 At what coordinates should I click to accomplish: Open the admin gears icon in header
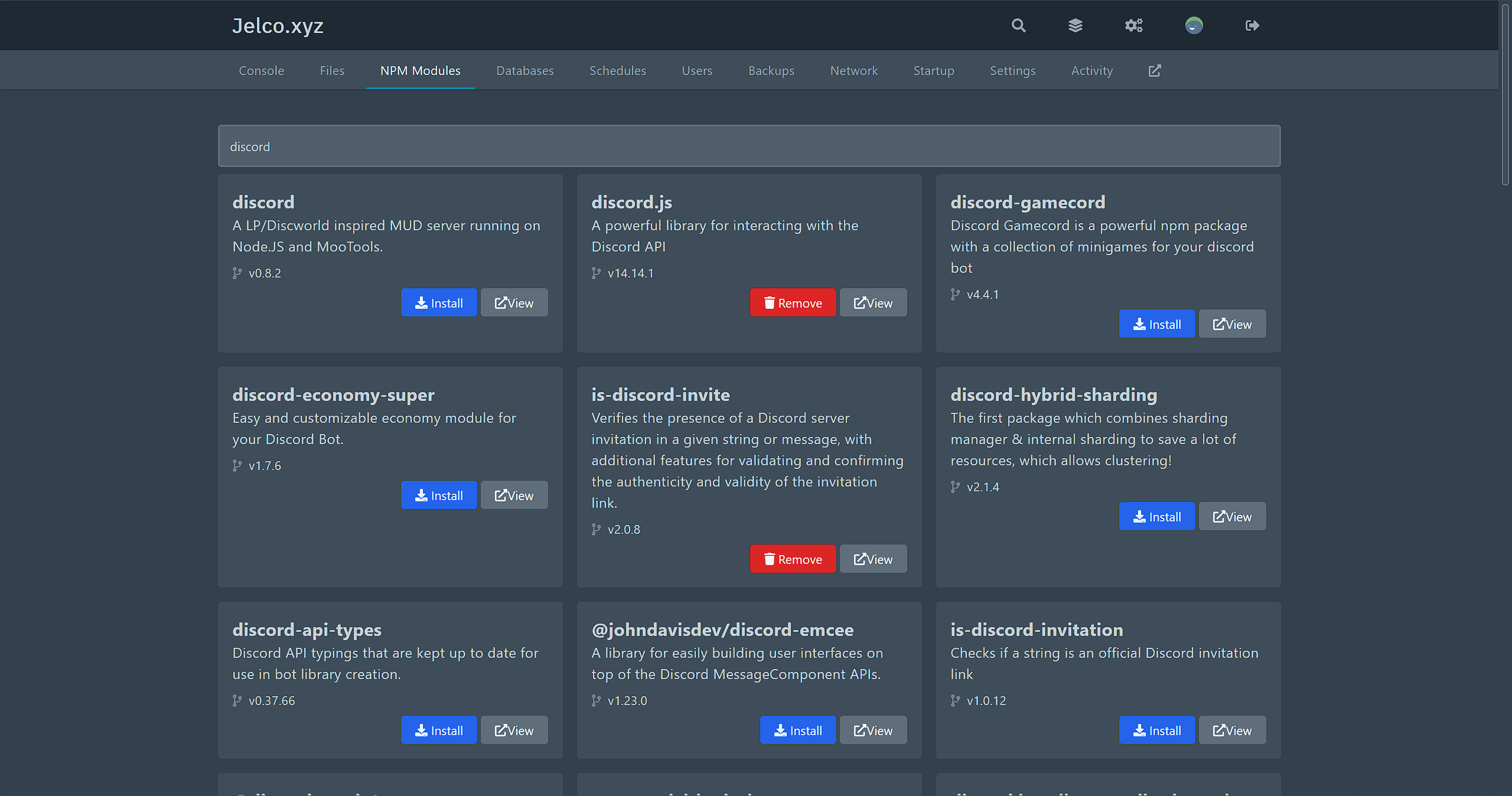(x=1134, y=25)
